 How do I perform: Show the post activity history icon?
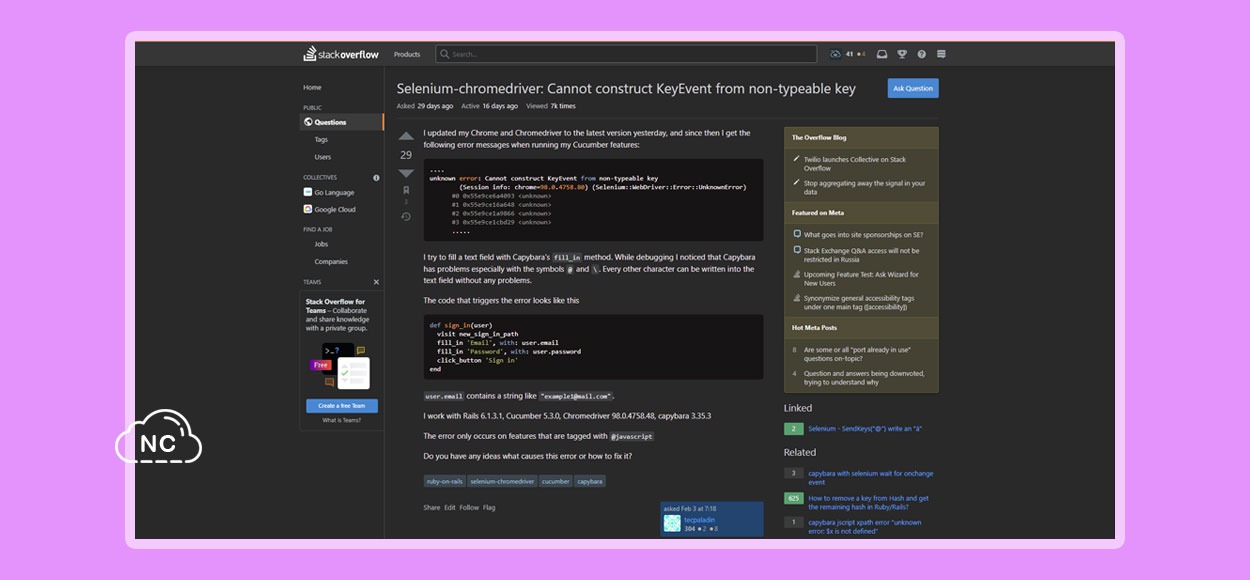pyautogui.click(x=406, y=216)
